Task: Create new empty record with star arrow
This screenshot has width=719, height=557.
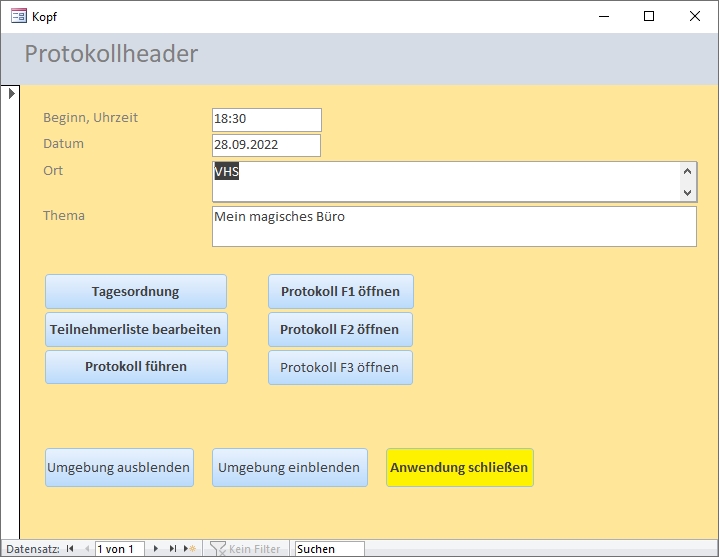Action: 190,549
